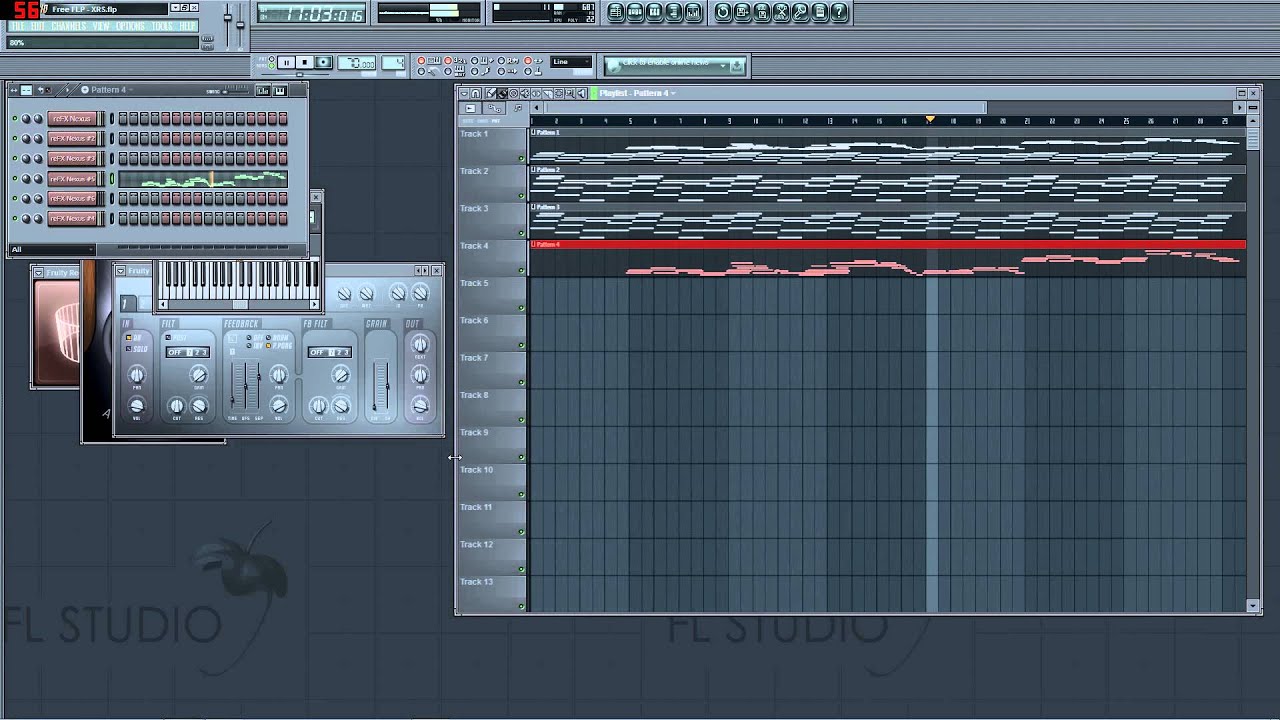
Task: Open the step sequencer keyboard editor icon
Action: click(x=280, y=91)
